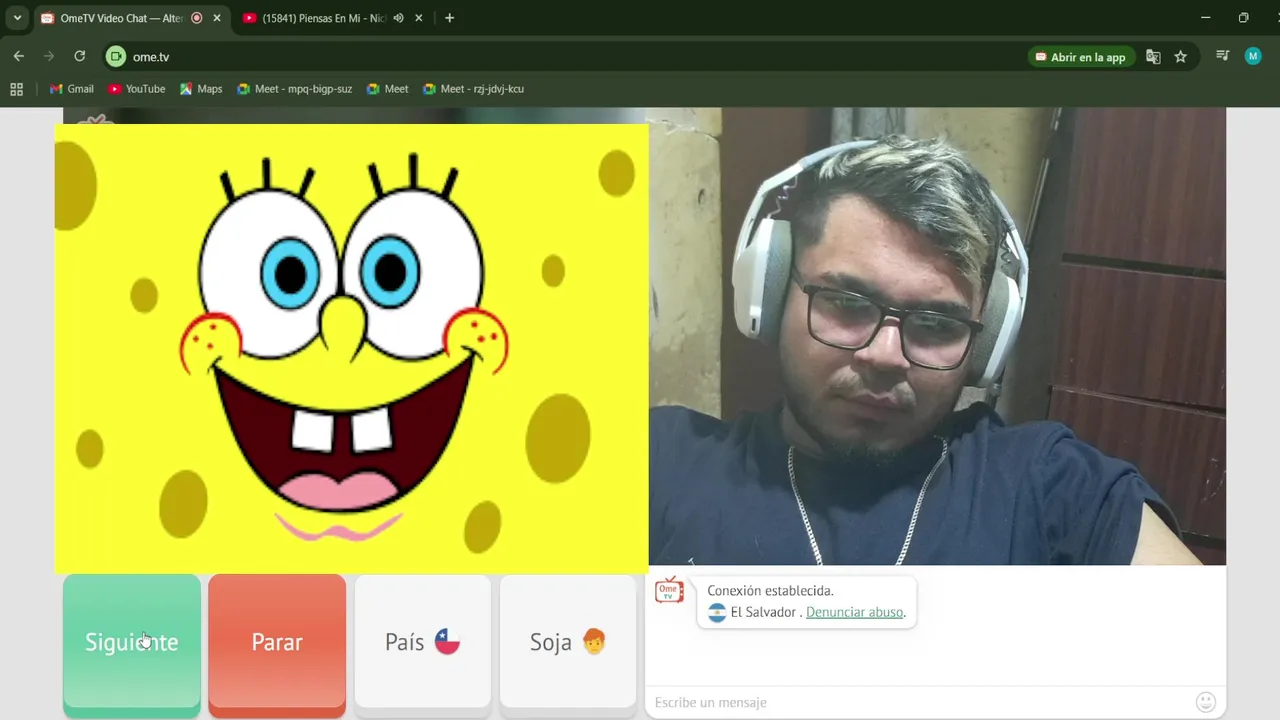
Task: Open the YouTube bookmark
Action: click(x=137, y=89)
